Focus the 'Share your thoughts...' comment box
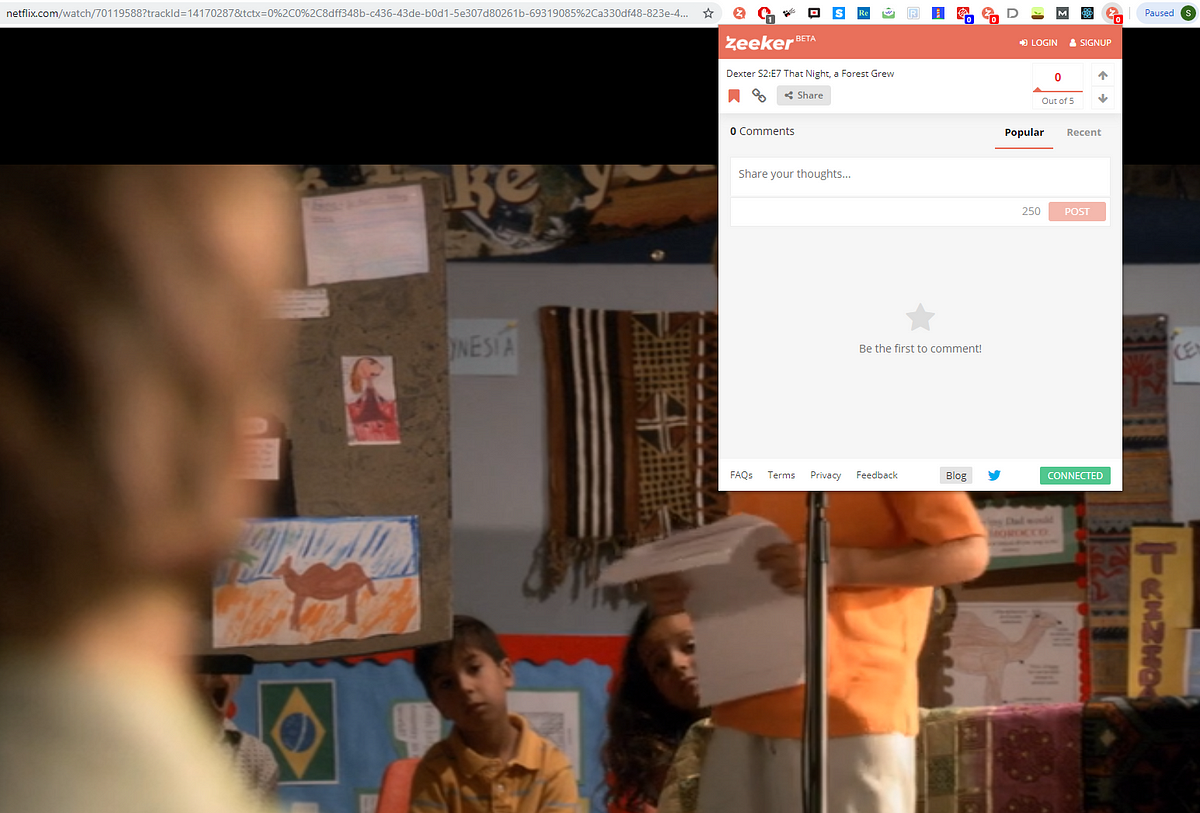This screenshot has height=813, width=1200. [x=920, y=176]
